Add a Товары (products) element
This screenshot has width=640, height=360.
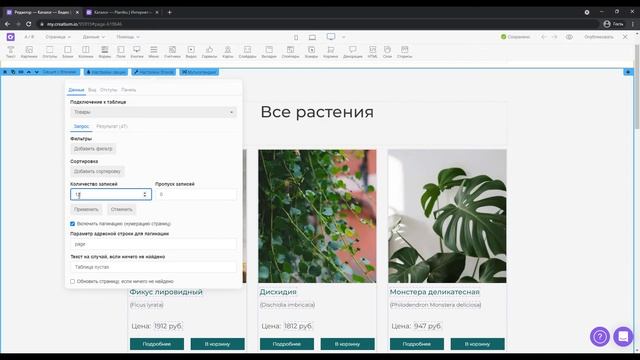[x=311, y=52]
